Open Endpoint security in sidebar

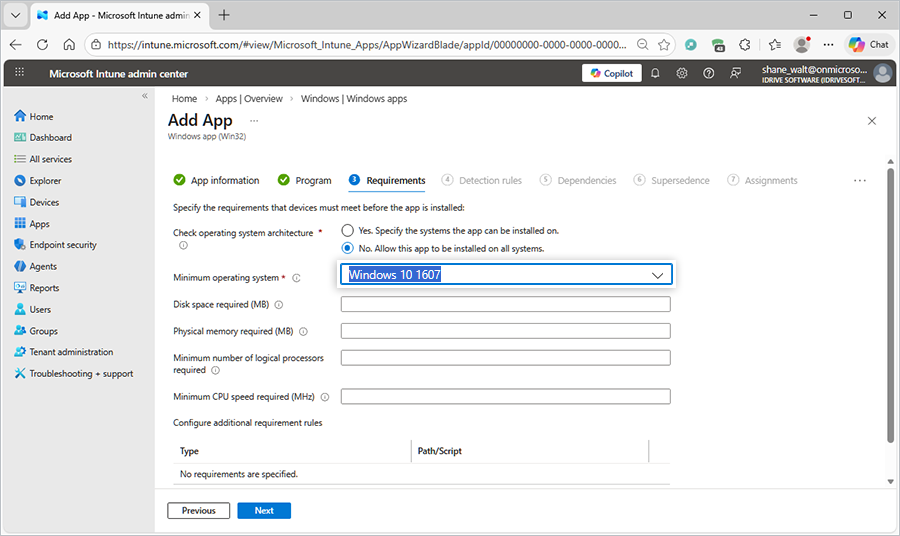[62, 245]
